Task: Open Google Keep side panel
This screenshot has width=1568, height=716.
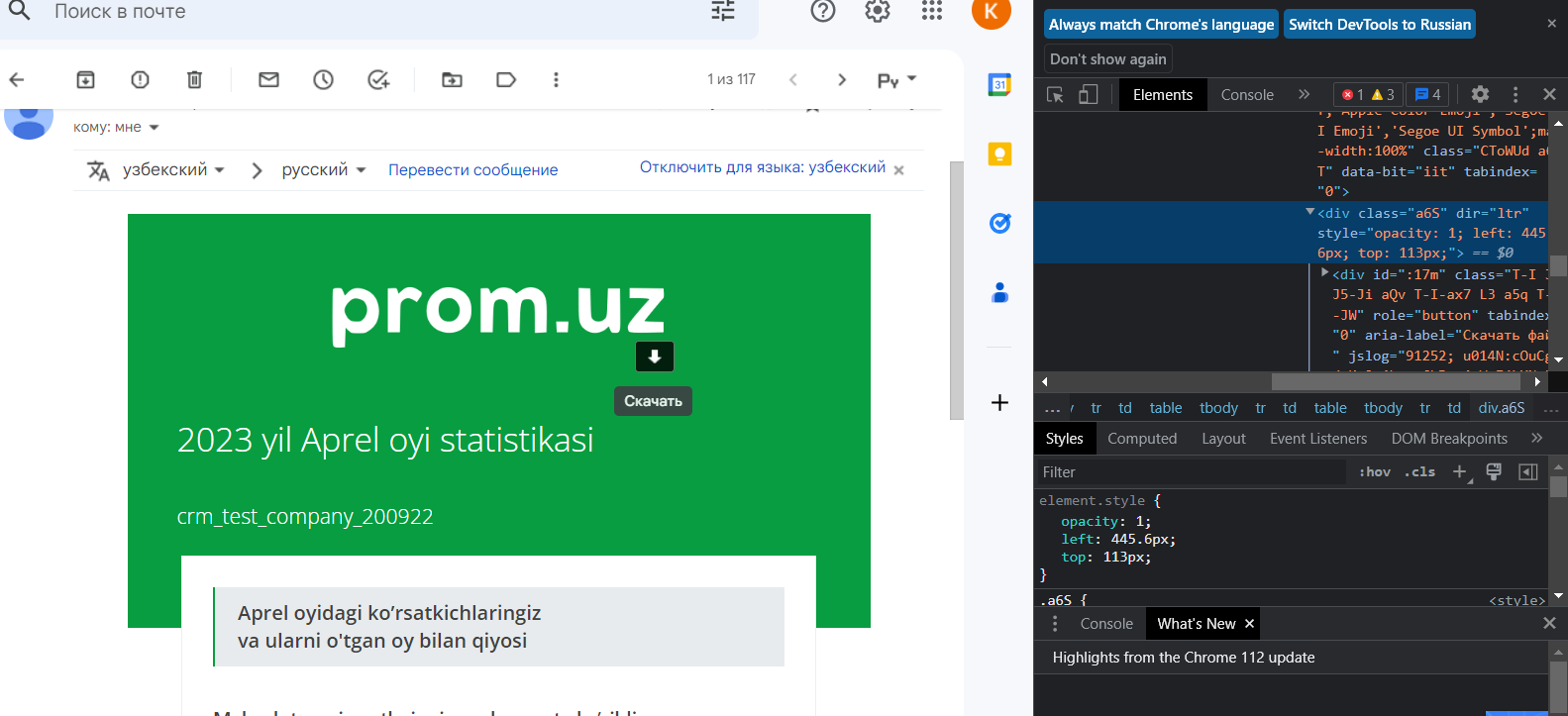Action: point(1000,153)
